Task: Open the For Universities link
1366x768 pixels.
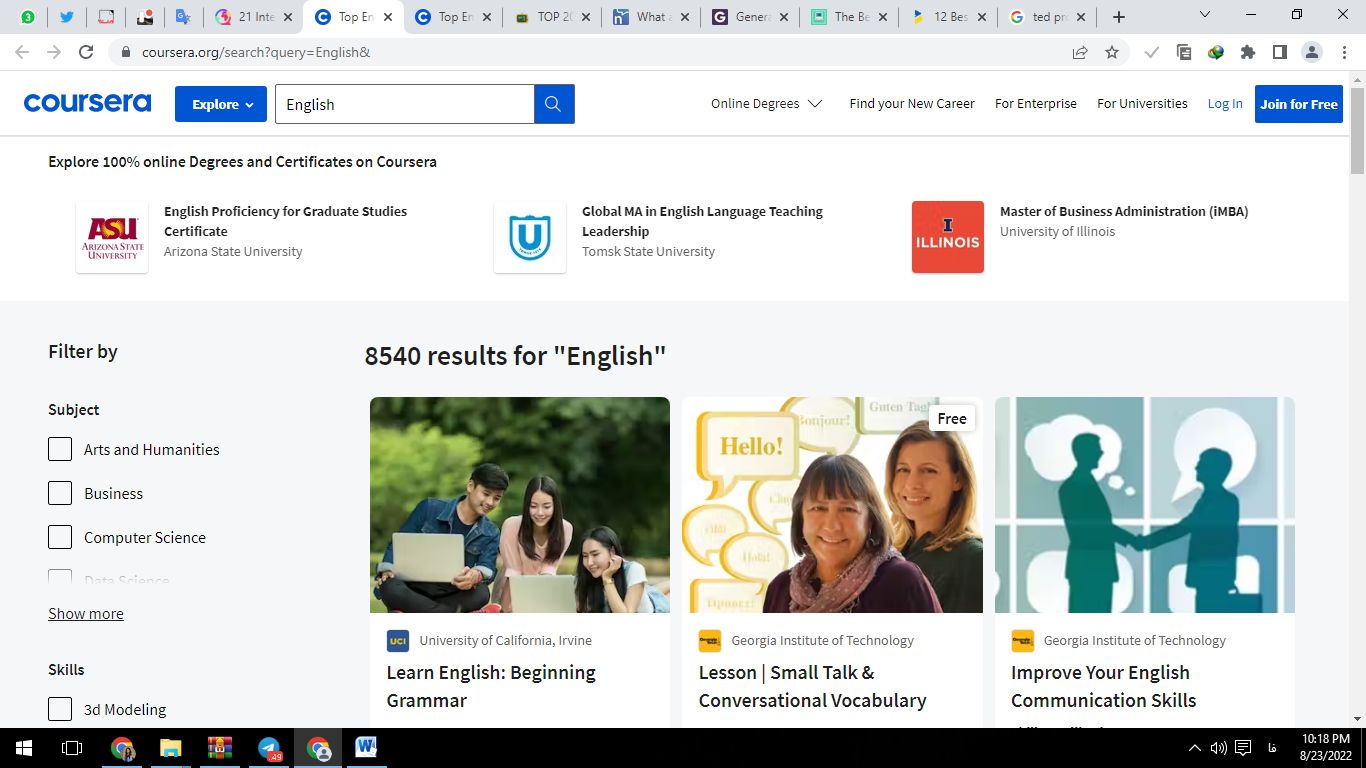Action: (x=1142, y=103)
